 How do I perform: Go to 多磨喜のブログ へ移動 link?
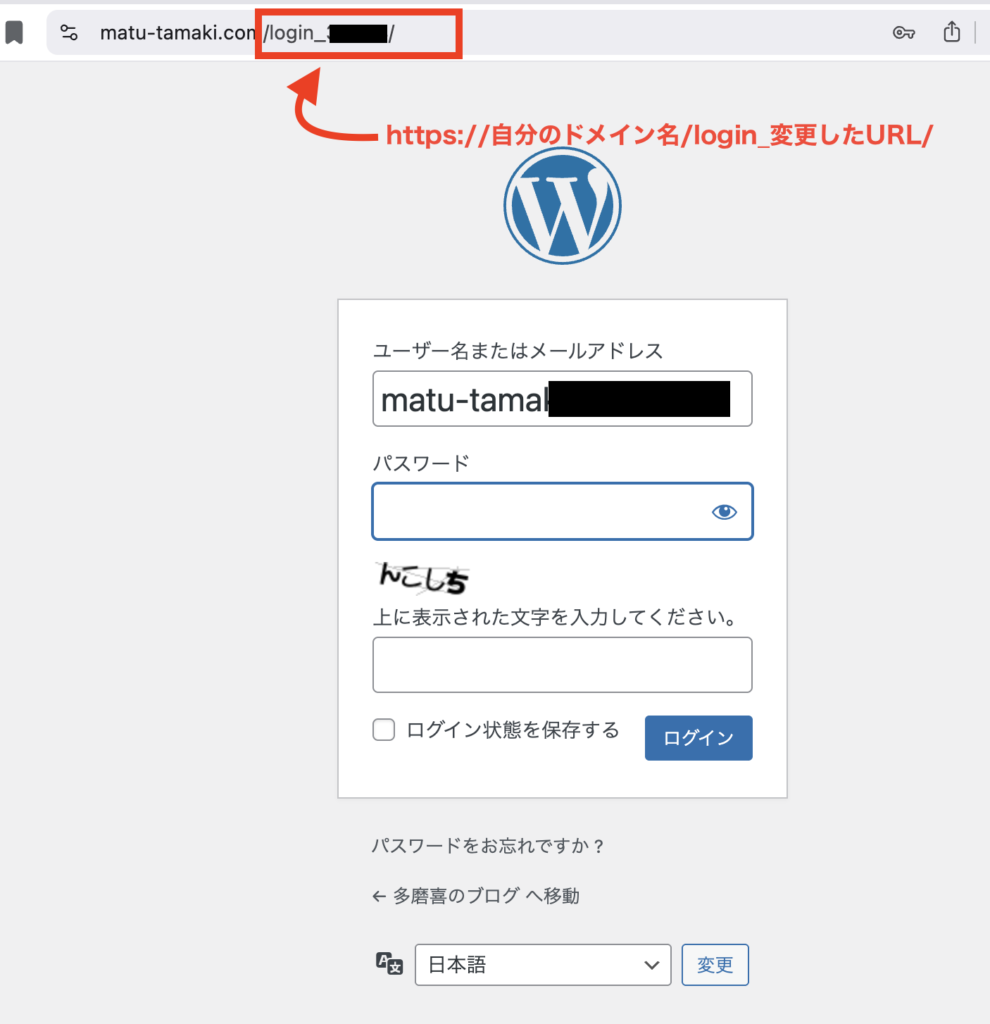point(475,896)
